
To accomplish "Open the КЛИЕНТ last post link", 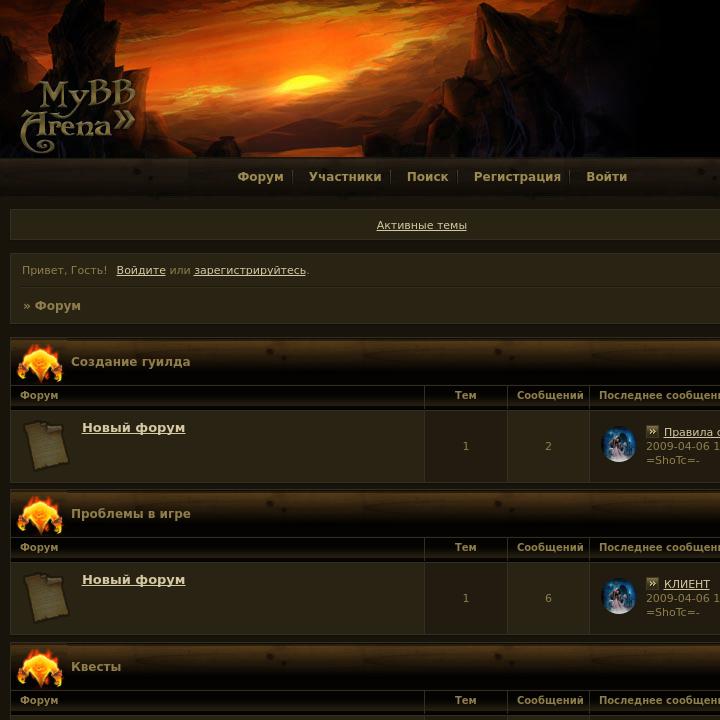I will coord(686,584).
